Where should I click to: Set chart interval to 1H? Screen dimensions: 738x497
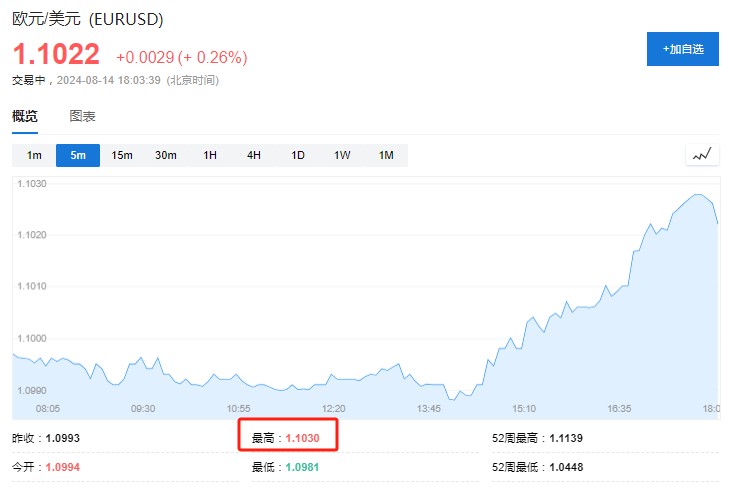click(x=210, y=155)
